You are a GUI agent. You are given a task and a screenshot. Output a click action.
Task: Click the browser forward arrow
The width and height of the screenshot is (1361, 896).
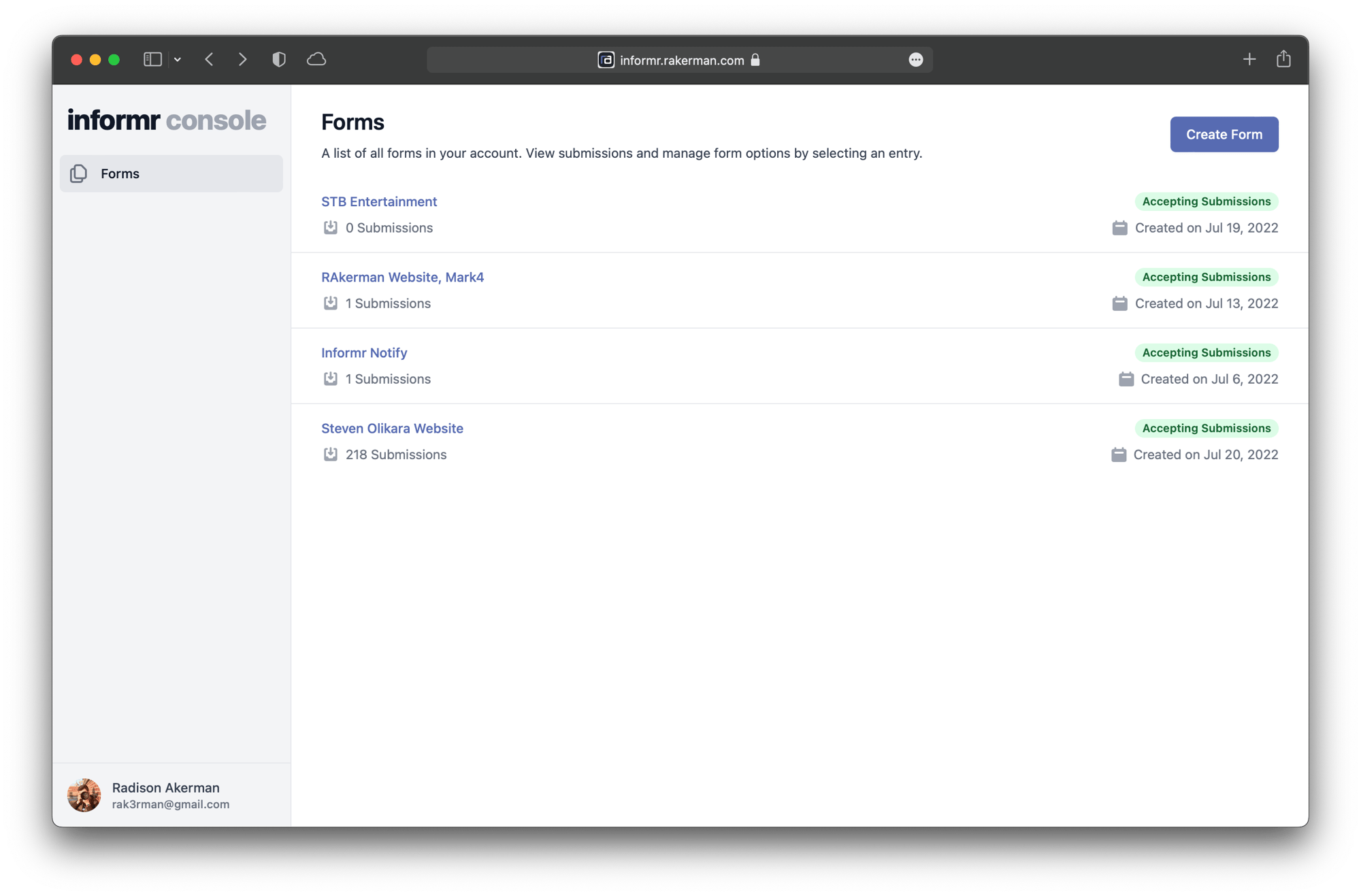point(242,60)
